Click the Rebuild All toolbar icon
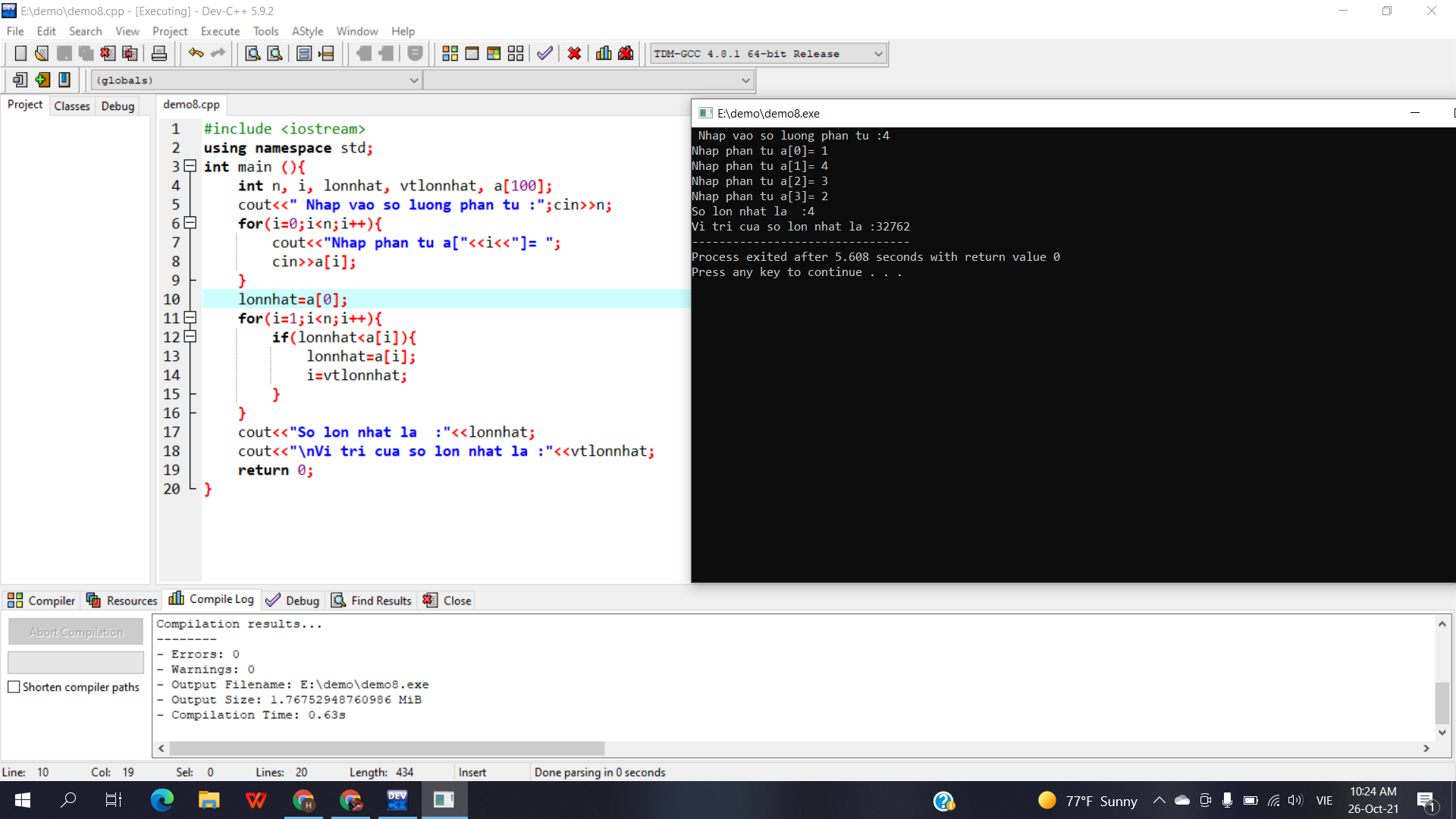The height and width of the screenshot is (819, 1456). coord(516,54)
